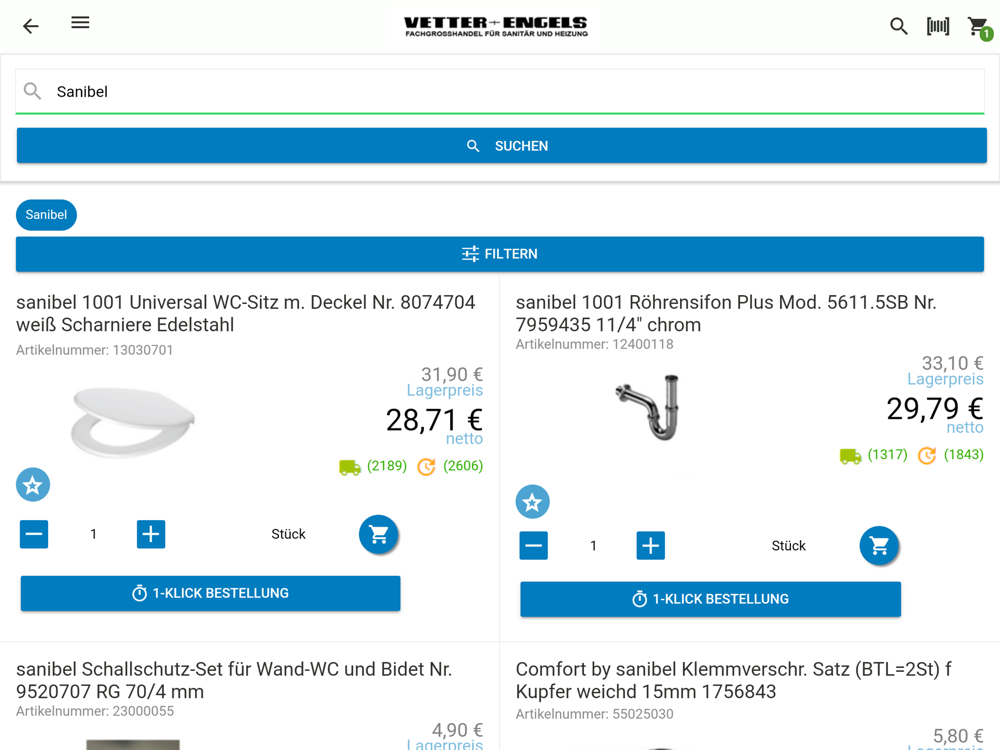Open the FILTERN options

click(500, 254)
